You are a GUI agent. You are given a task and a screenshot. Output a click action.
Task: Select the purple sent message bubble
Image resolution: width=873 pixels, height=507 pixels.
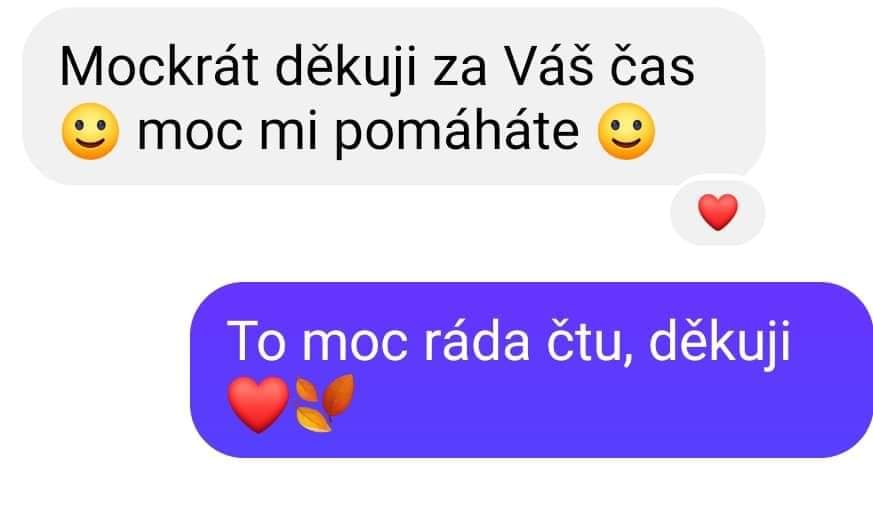tap(531, 370)
